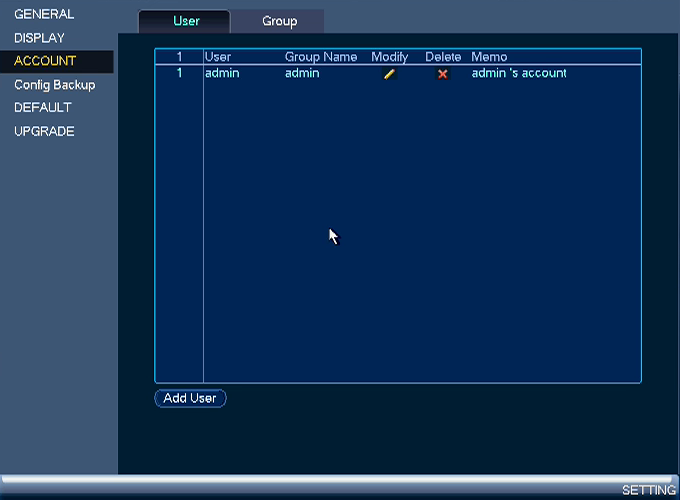Open Config Backup in sidebar
The image size is (680, 500).
(55, 85)
